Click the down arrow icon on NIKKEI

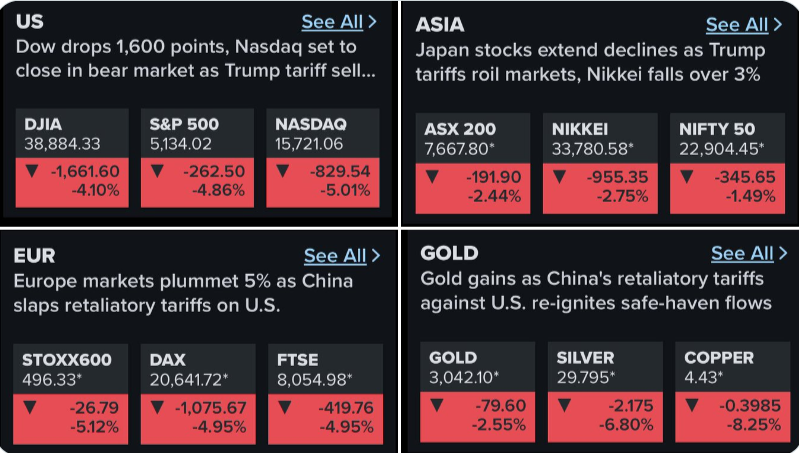(x=561, y=177)
